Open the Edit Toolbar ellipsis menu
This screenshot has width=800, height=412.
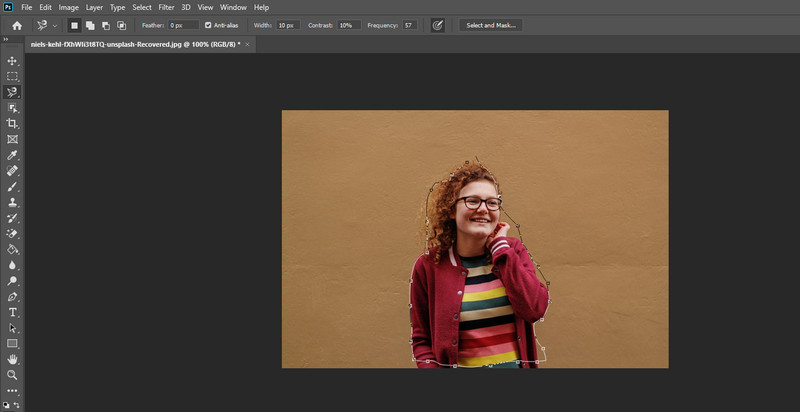click(x=13, y=390)
